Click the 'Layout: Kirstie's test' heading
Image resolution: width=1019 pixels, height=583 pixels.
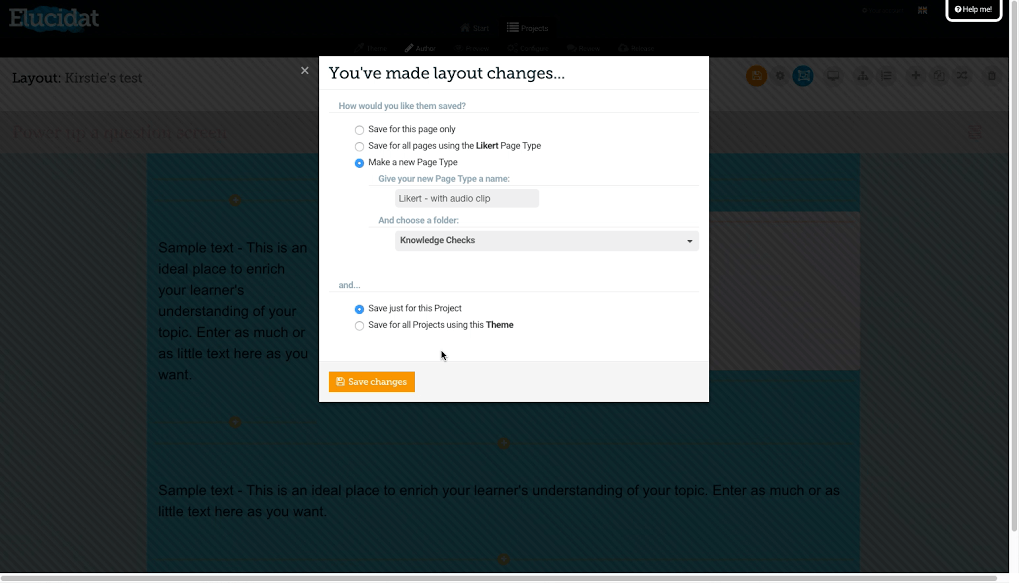77,78
